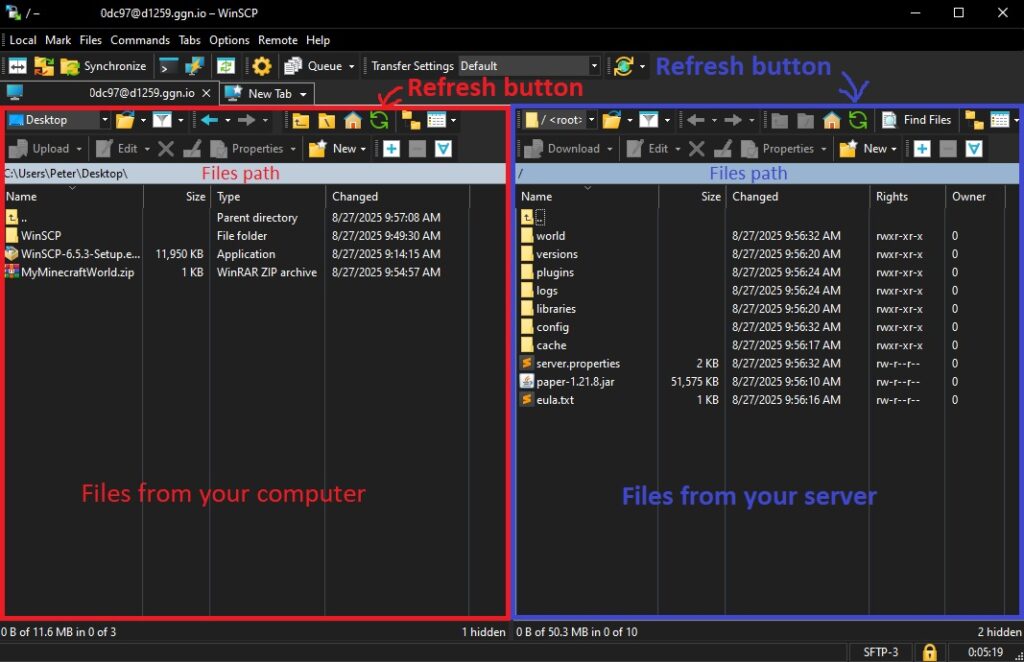Image resolution: width=1024 pixels, height=662 pixels.
Task: Go to local root directory icon
Action: pos(327,120)
